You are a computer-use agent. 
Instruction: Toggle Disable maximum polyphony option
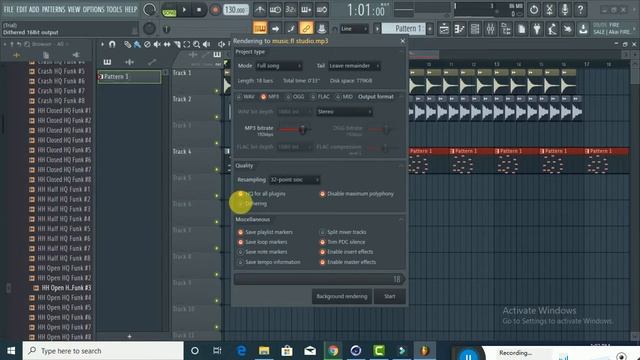click(357, 194)
